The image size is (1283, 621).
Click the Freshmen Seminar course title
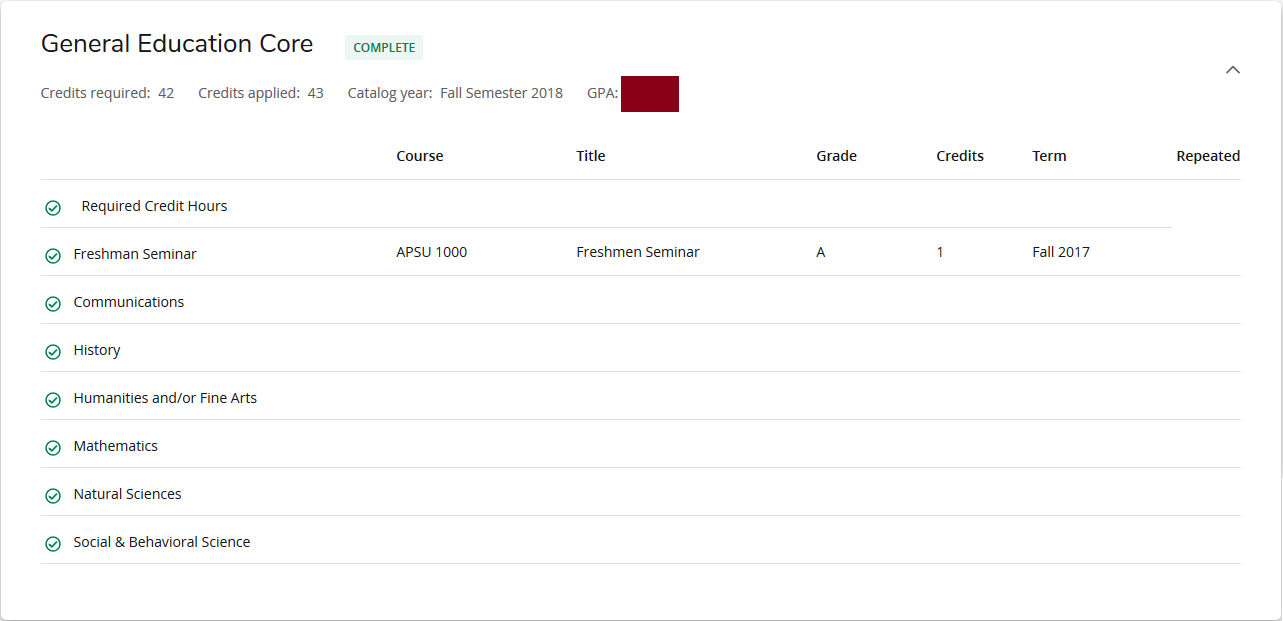(x=638, y=252)
